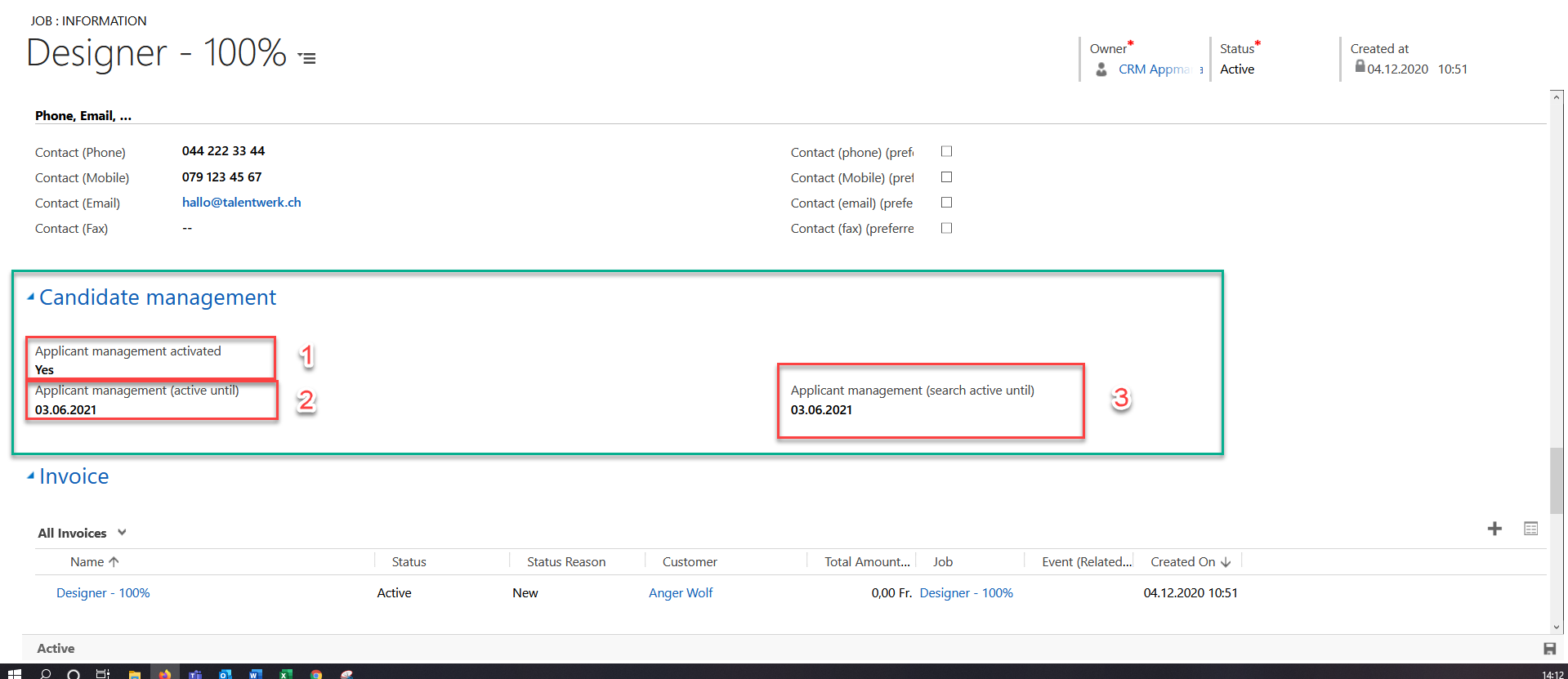
Task: Click the invoice Status Reason cell New
Action: [525, 593]
